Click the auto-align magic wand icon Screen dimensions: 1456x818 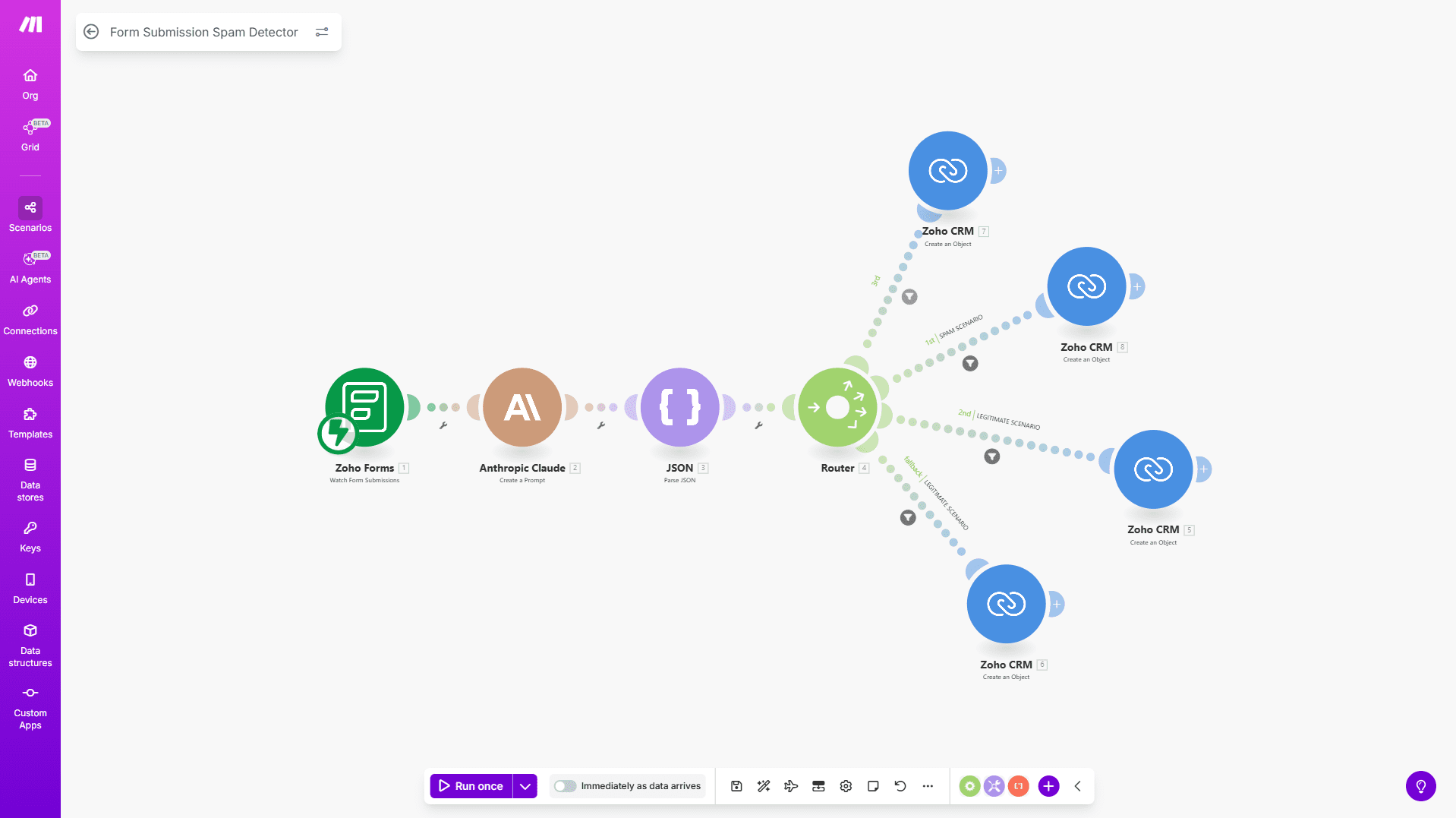[x=764, y=786]
